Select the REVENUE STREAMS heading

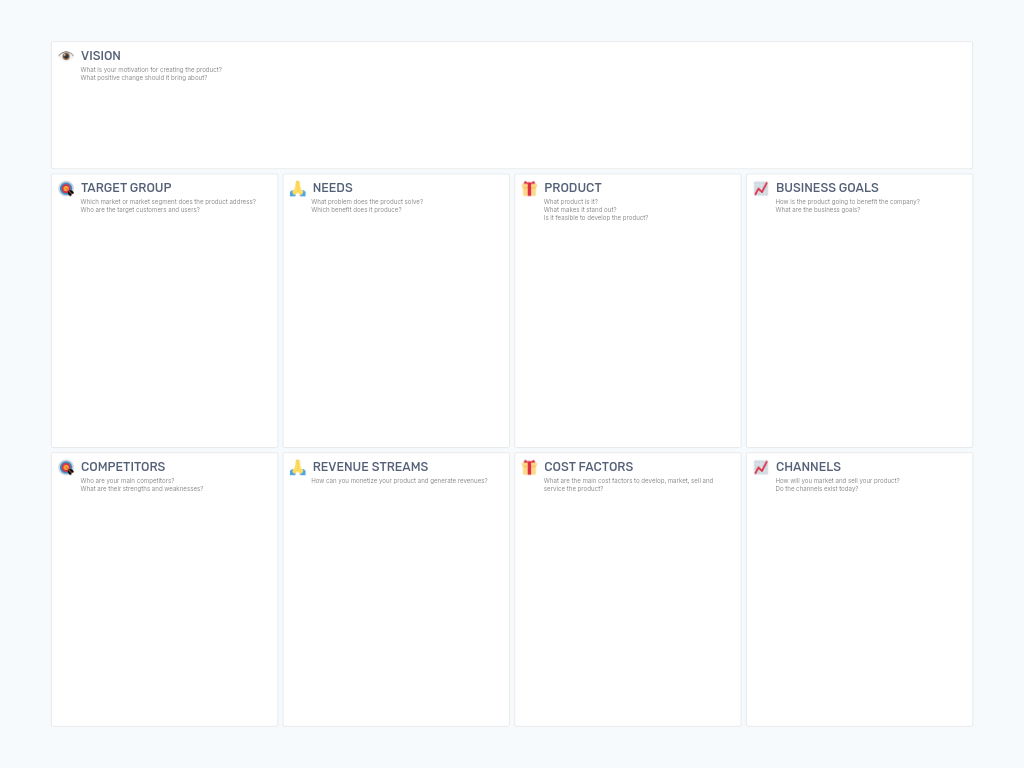click(x=370, y=467)
